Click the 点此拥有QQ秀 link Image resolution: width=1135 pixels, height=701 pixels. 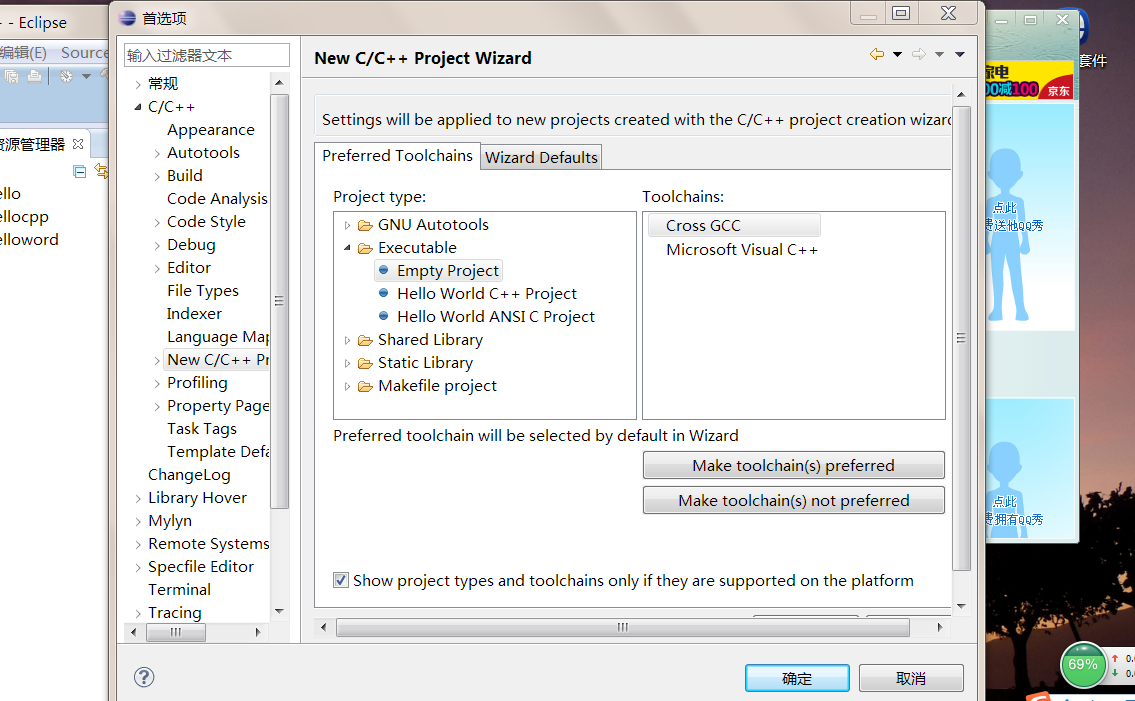1014,511
